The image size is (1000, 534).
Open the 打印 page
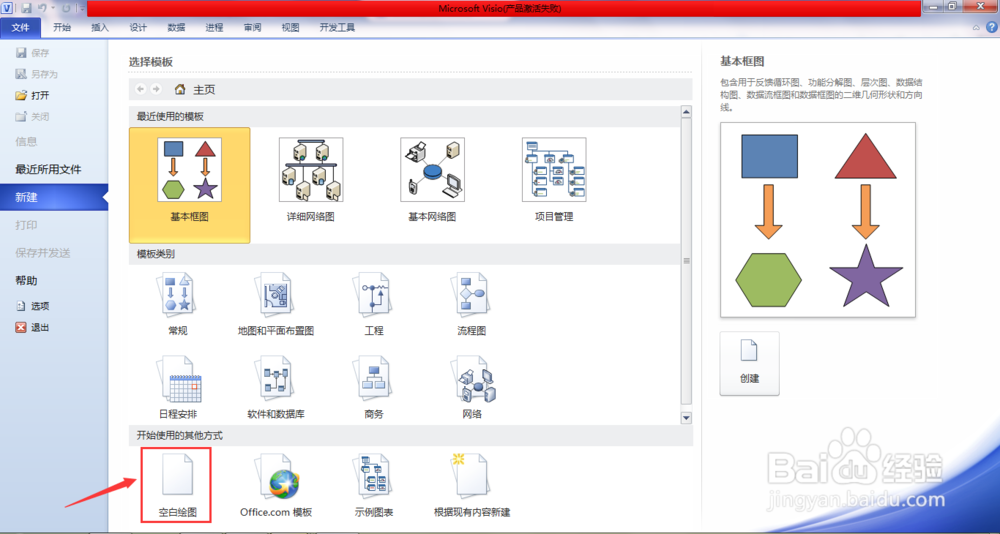click(27, 225)
